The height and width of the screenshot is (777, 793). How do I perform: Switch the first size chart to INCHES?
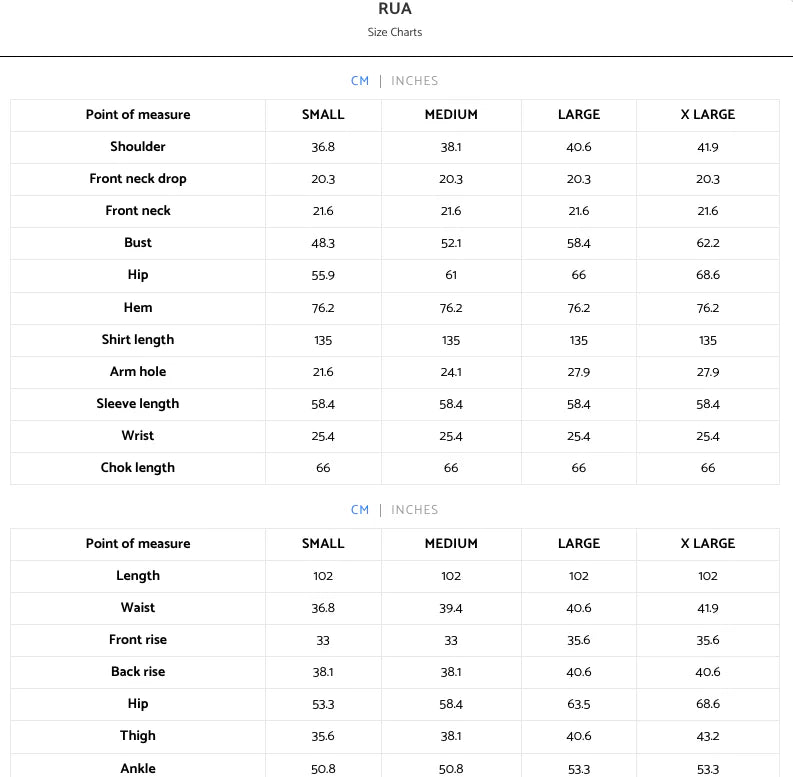(414, 81)
